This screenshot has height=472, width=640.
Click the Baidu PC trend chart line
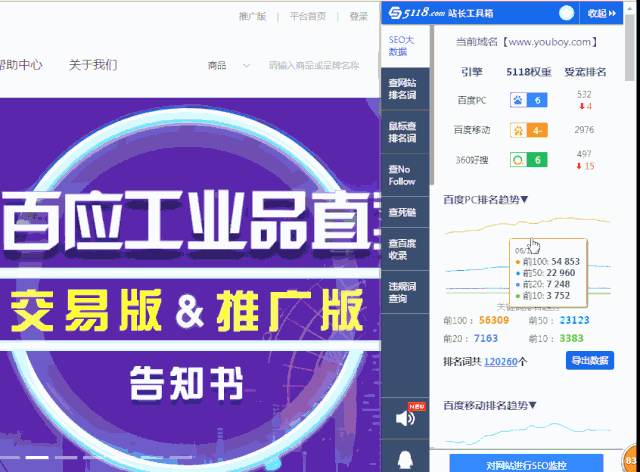528,225
